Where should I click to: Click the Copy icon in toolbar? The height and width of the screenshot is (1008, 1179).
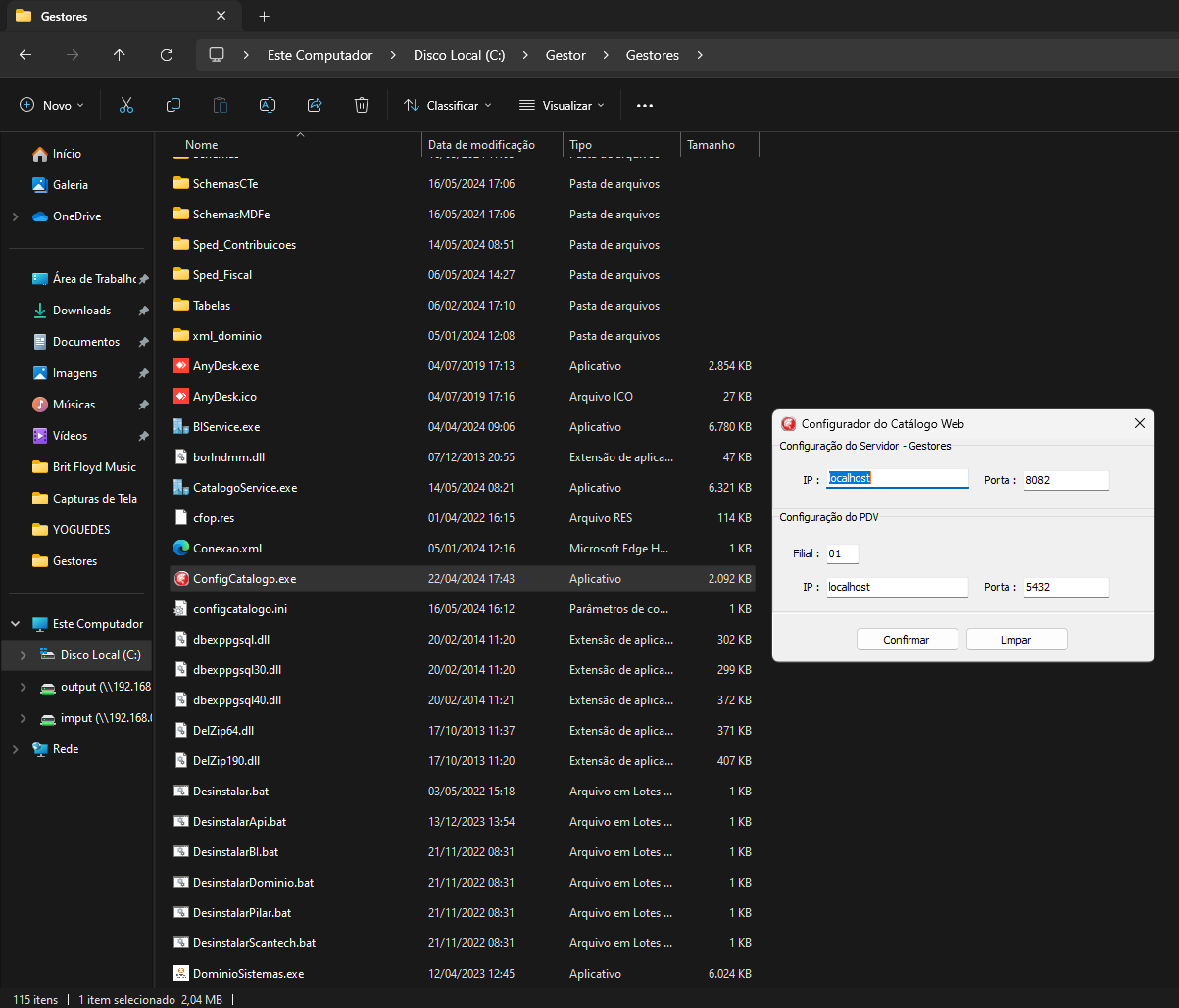tap(173, 105)
